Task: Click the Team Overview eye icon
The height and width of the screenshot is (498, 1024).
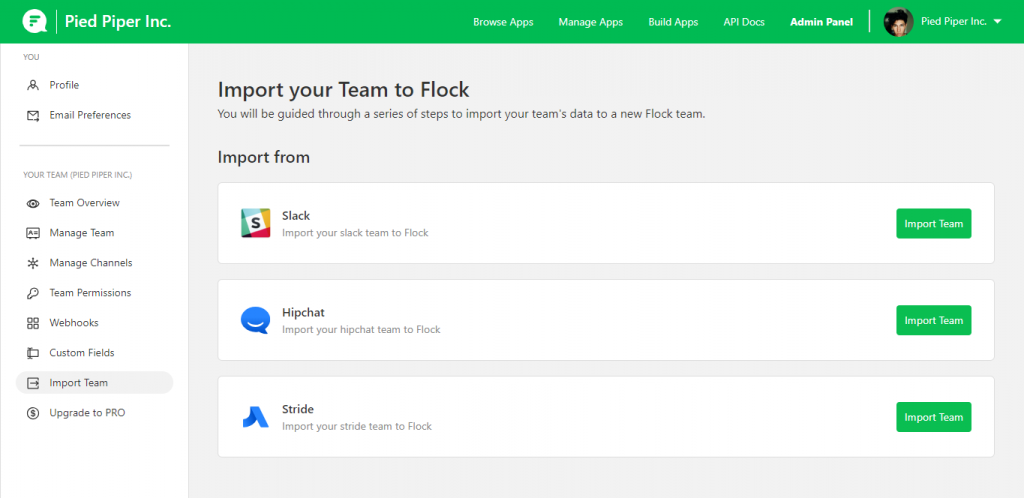Action: coord(33,203)
